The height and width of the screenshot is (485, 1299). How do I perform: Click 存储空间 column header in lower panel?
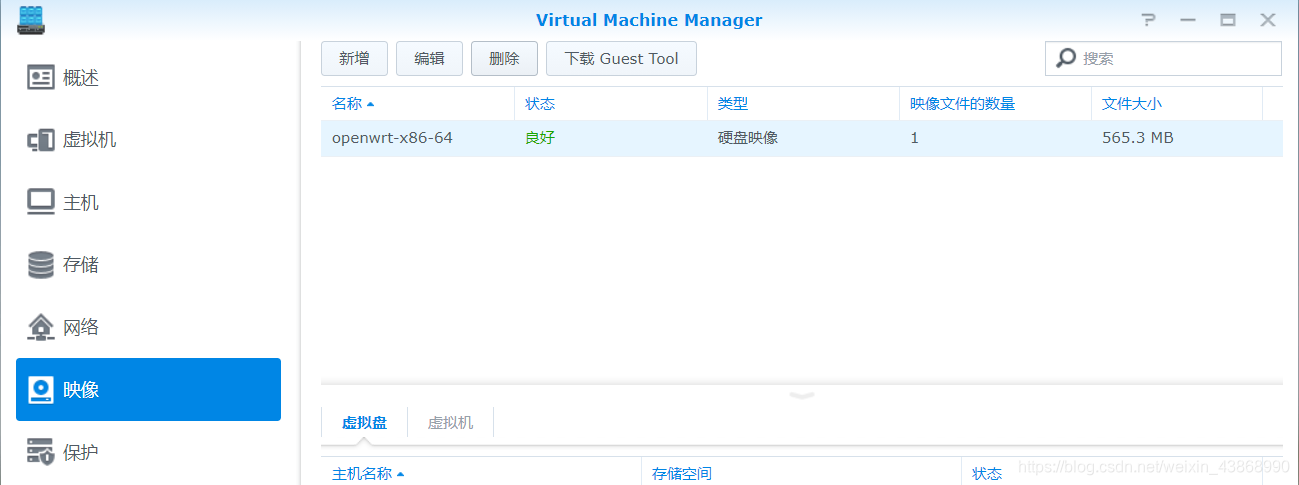pyautogui.click(x=800, y=473)
